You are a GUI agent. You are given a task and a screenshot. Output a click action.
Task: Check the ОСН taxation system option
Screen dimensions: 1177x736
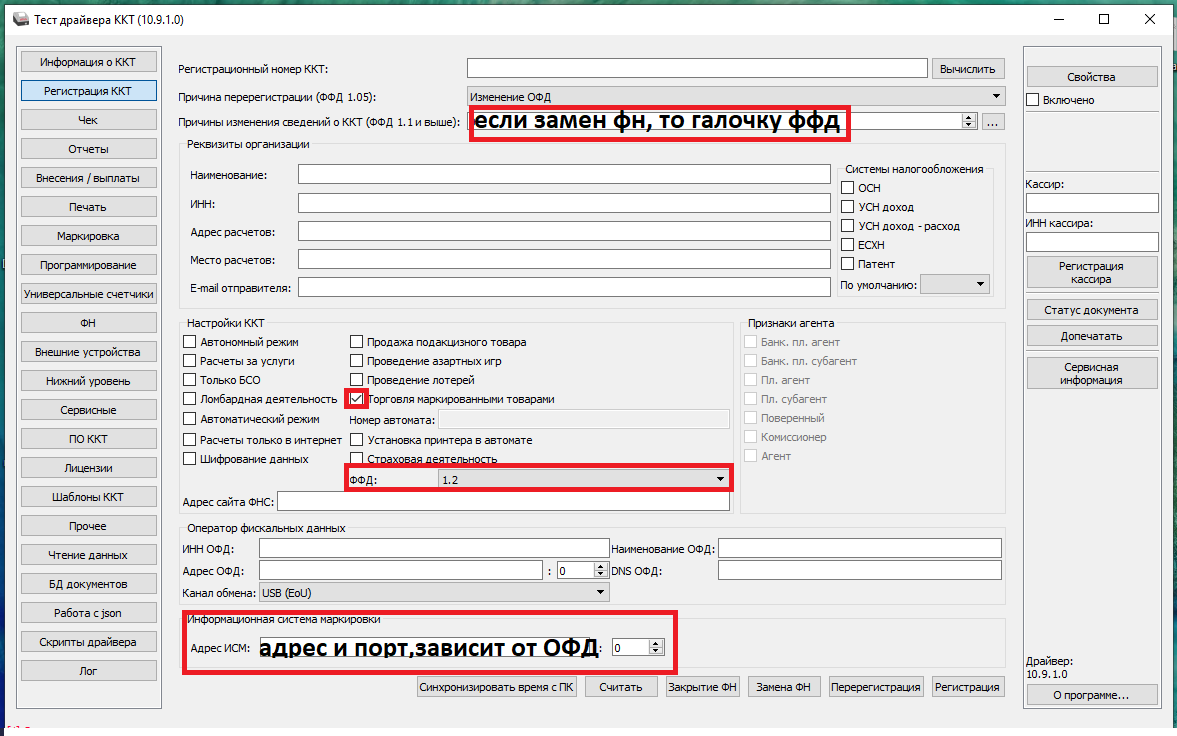click(848, 187)
